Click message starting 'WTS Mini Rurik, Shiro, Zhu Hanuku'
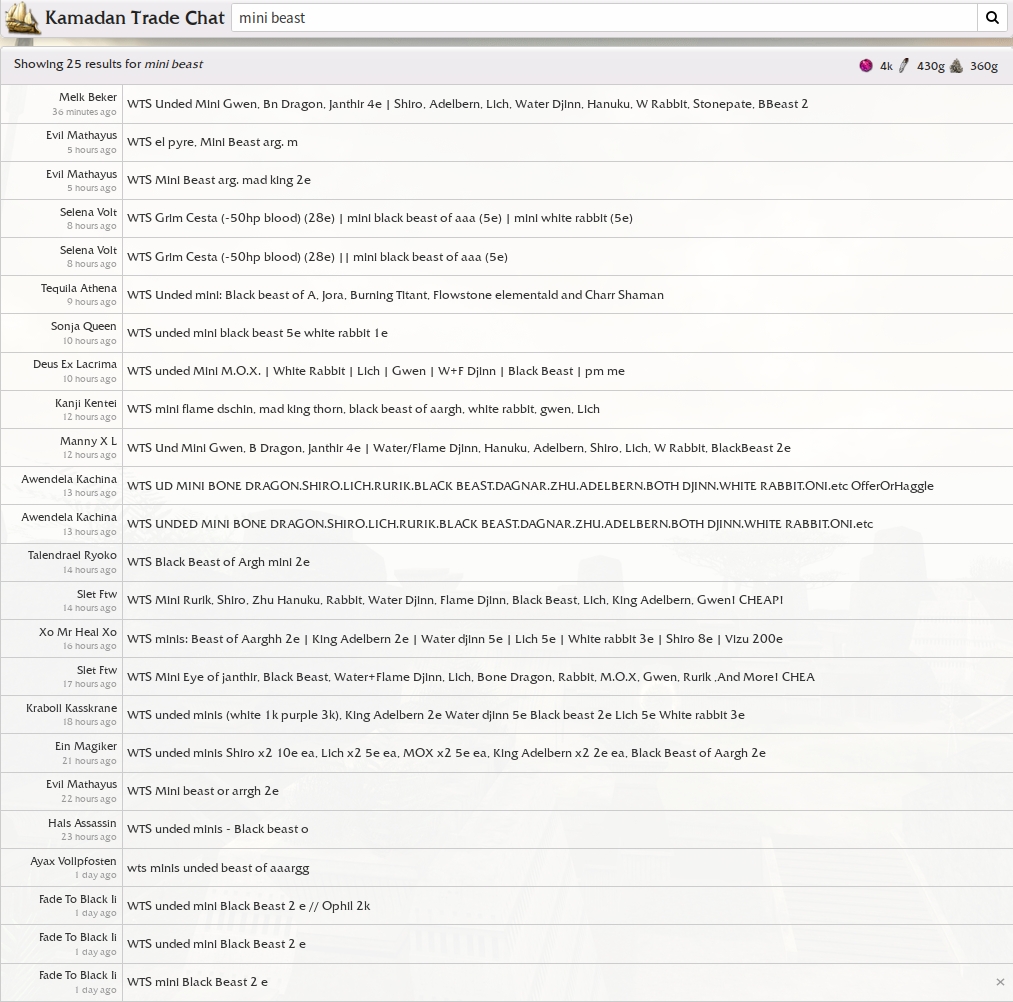Screen dimensions: 1013x1002 click(455, 600)
